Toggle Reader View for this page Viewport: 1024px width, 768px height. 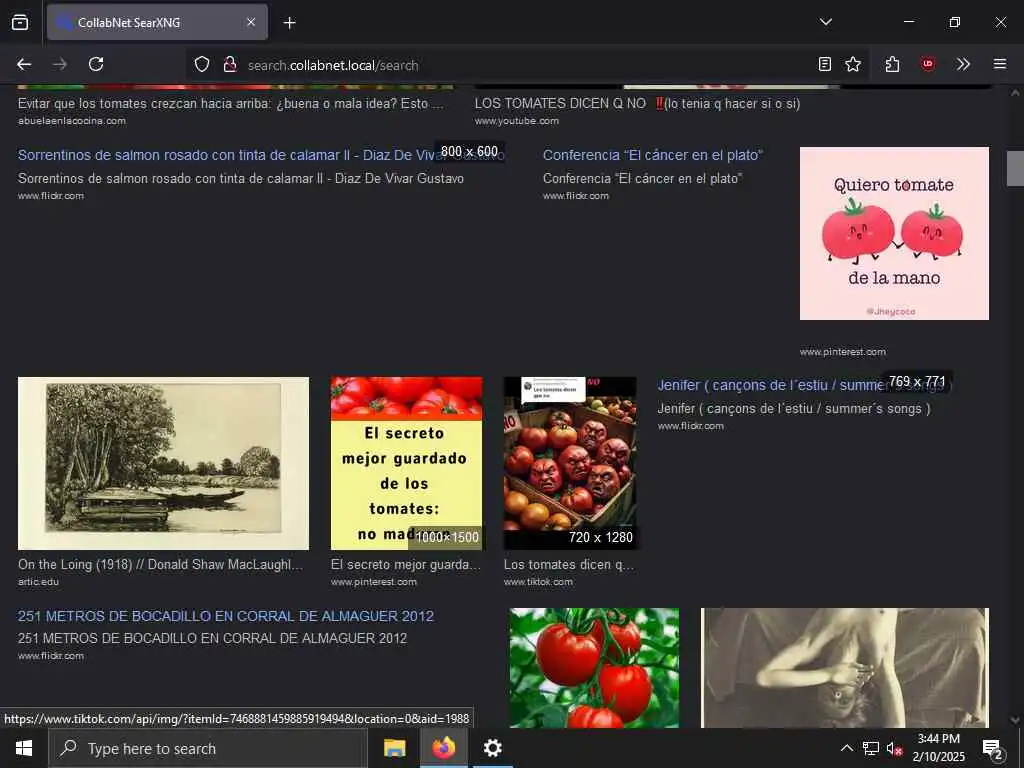(x=825, y=64)
